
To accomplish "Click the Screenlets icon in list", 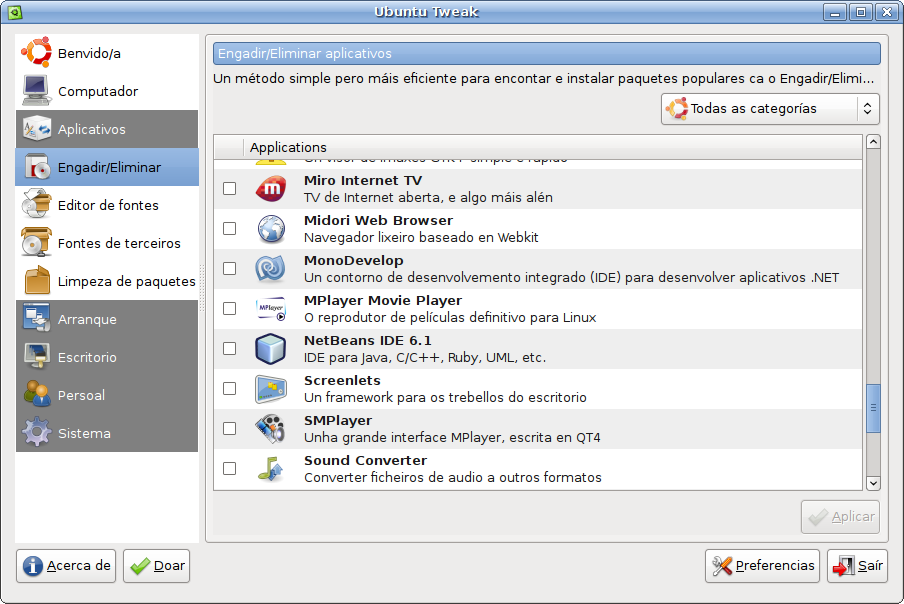I will point(271,389).
